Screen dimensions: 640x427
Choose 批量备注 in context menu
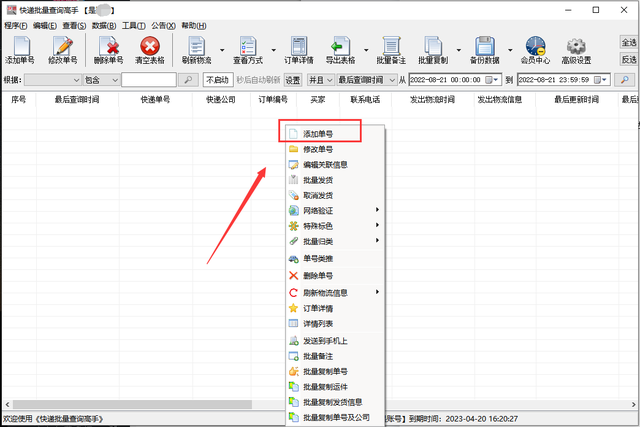pos(335,356)
